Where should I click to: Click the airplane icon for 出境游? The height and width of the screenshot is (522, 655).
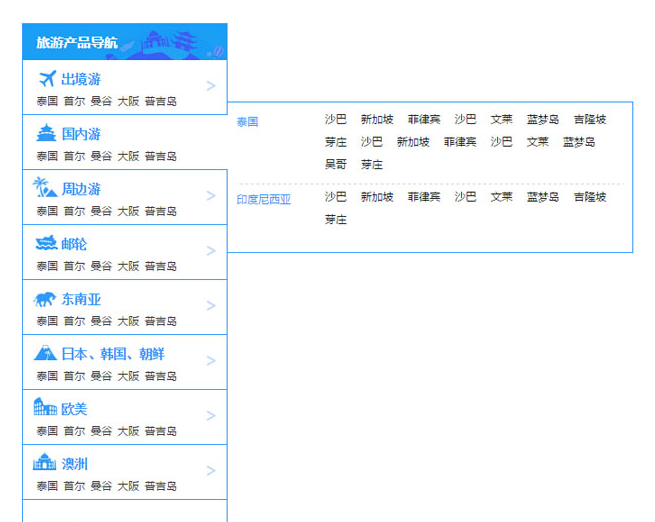(46, 79)
